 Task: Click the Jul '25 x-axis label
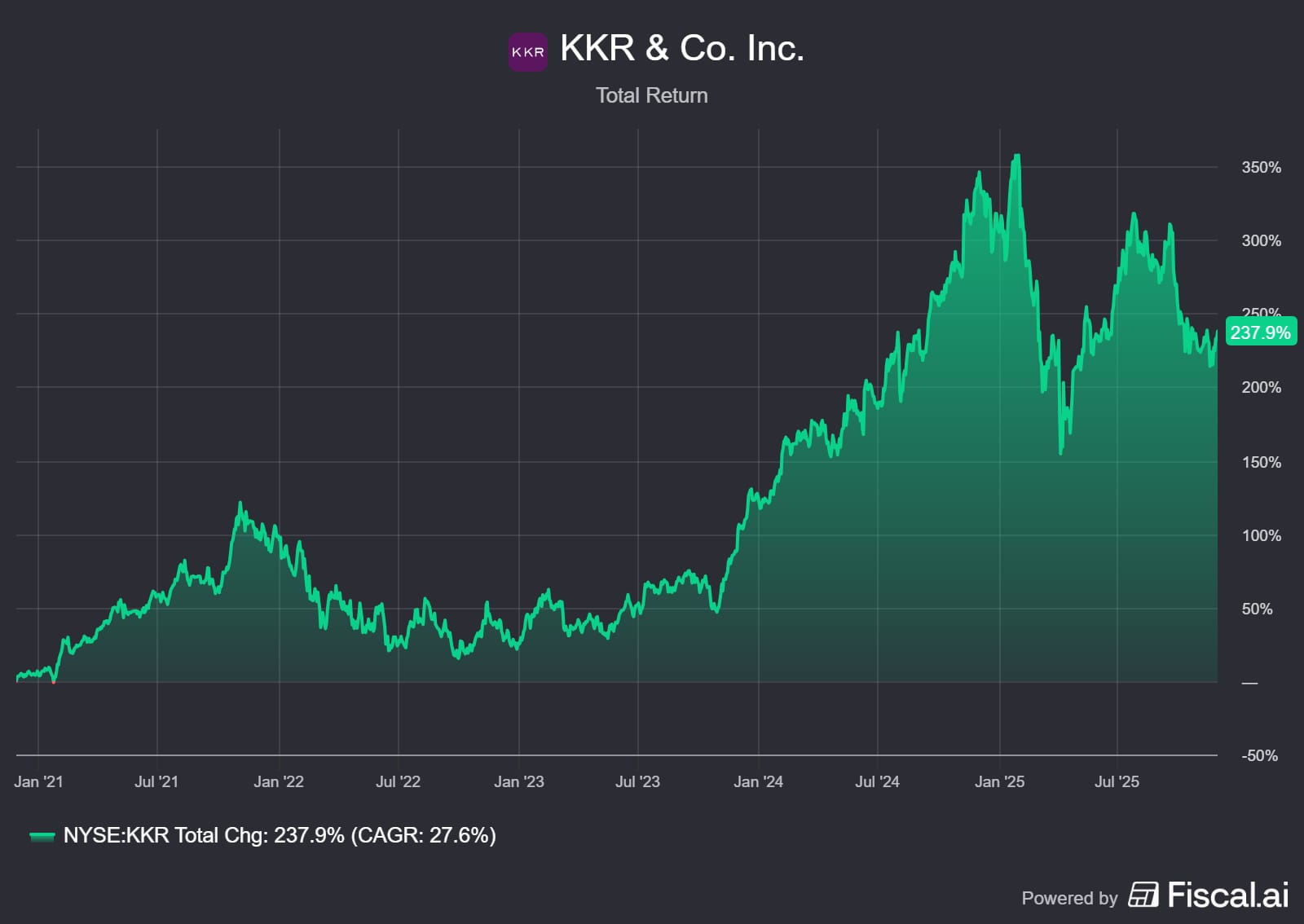tap(1117, 781)
